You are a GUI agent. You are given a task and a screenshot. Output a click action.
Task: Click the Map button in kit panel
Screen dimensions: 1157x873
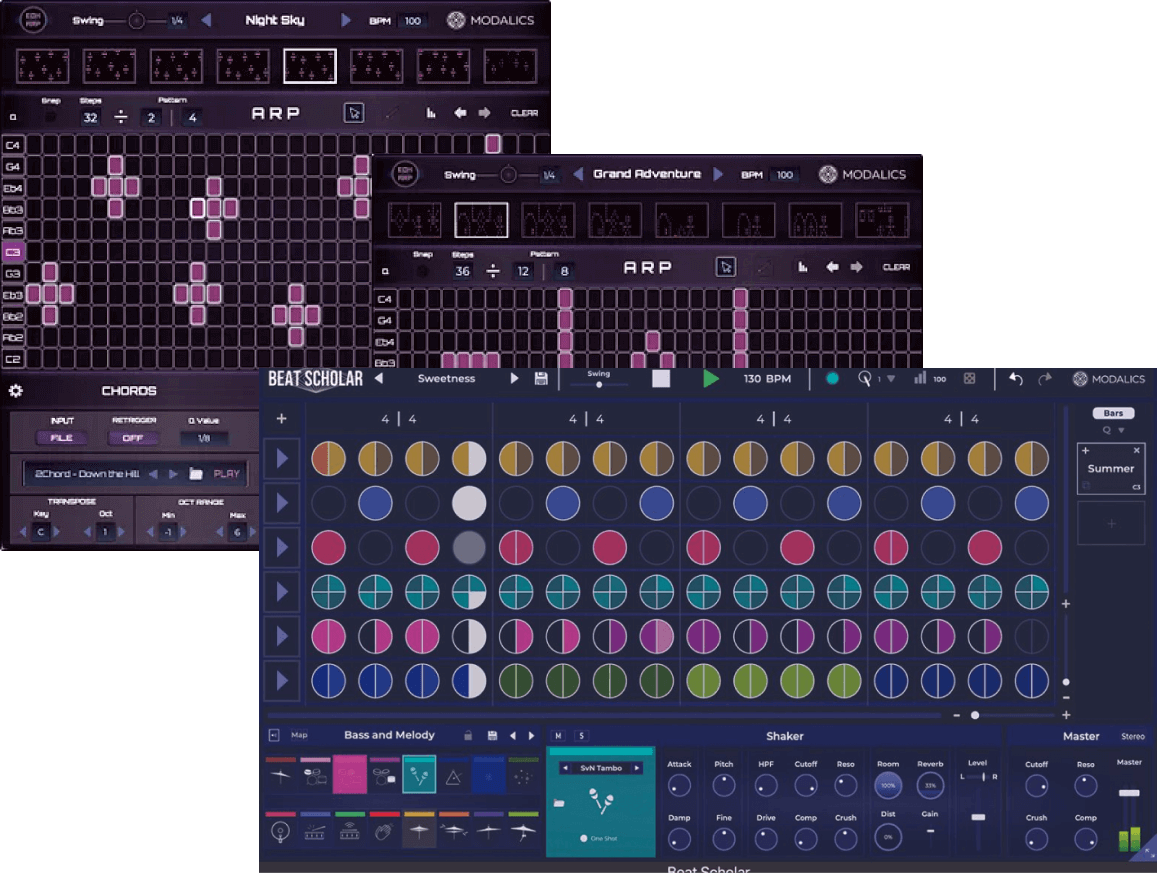tap(299, 735)
